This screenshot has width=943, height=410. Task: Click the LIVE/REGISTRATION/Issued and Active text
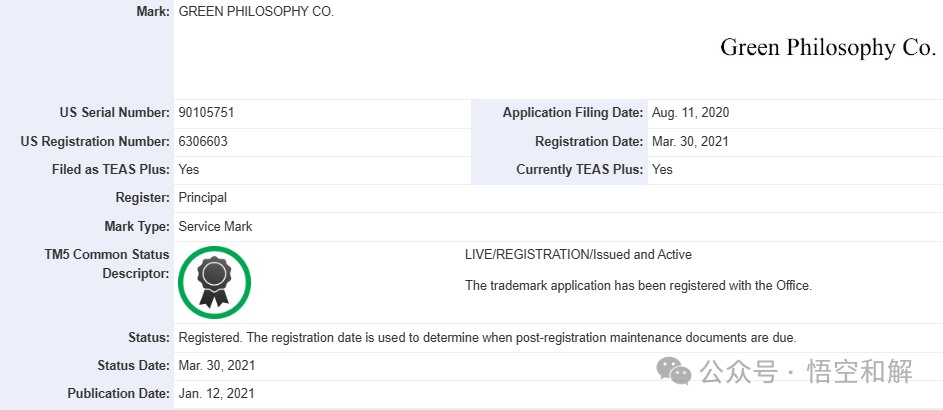[x=578, y=255]
